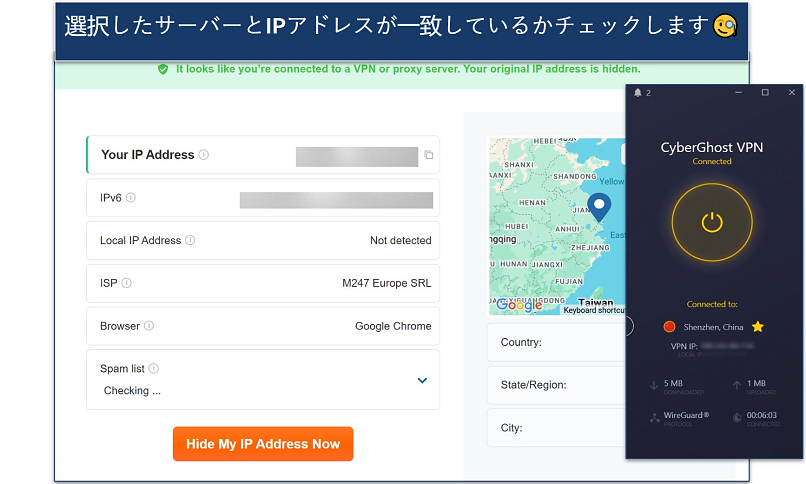Toggle favorite star for Shenzhen, China
The width and height of the screenshot is (806, 484).
pyautogui.click(x=758, y=327)
